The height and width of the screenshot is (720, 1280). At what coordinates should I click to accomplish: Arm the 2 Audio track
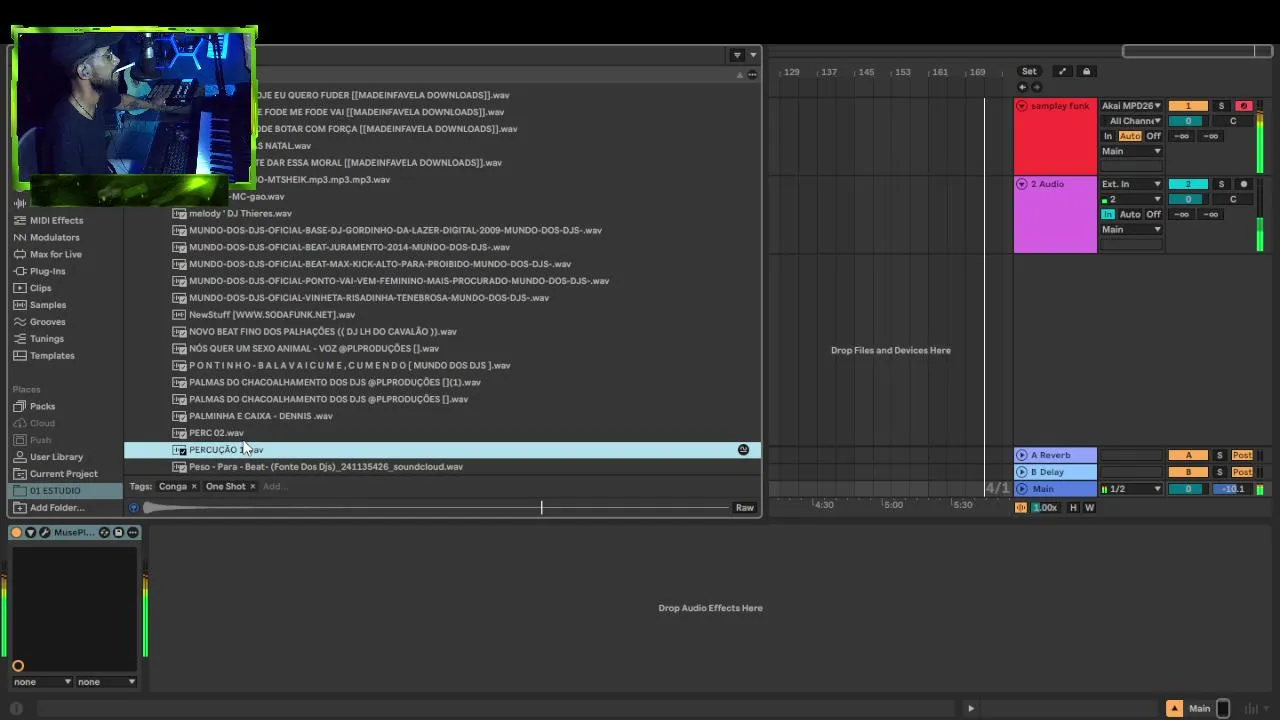[1244, 184]
